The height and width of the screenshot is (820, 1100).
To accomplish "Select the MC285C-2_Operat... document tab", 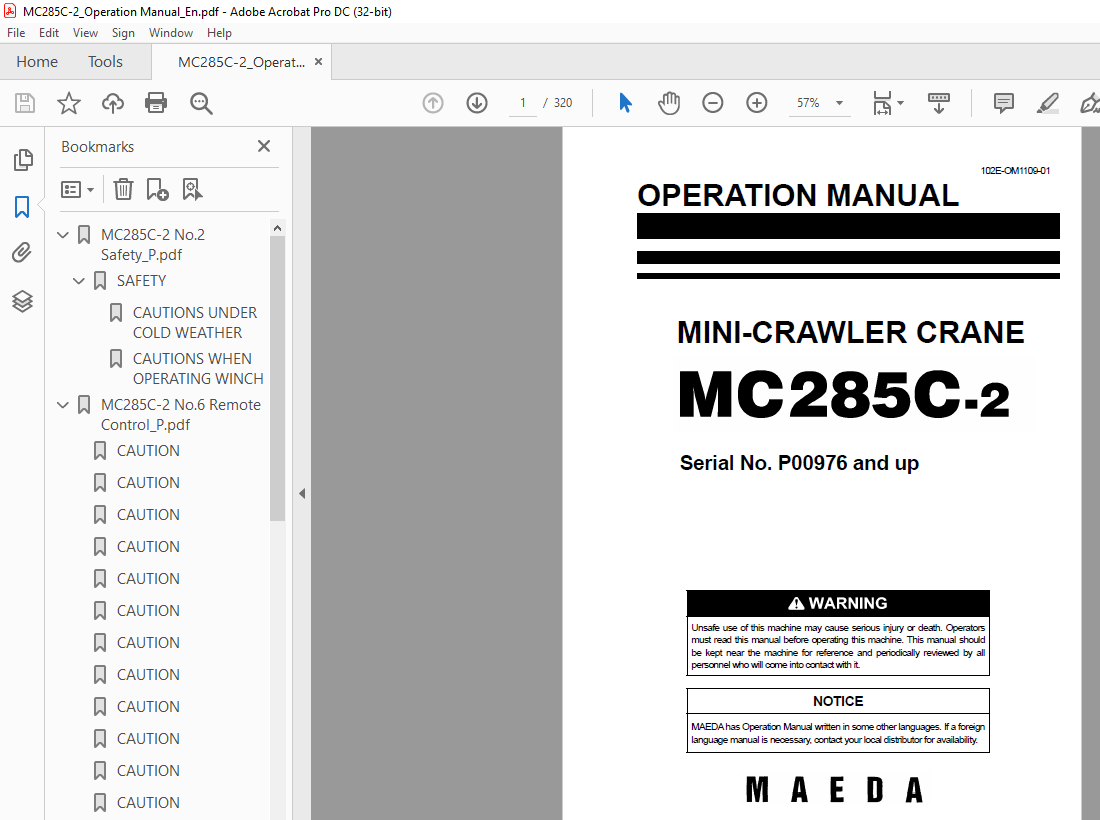I will click(241, 62).
